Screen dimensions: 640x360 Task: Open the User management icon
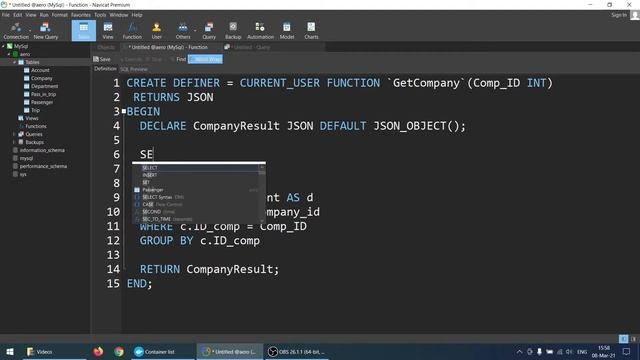click(x=156, y=31)
